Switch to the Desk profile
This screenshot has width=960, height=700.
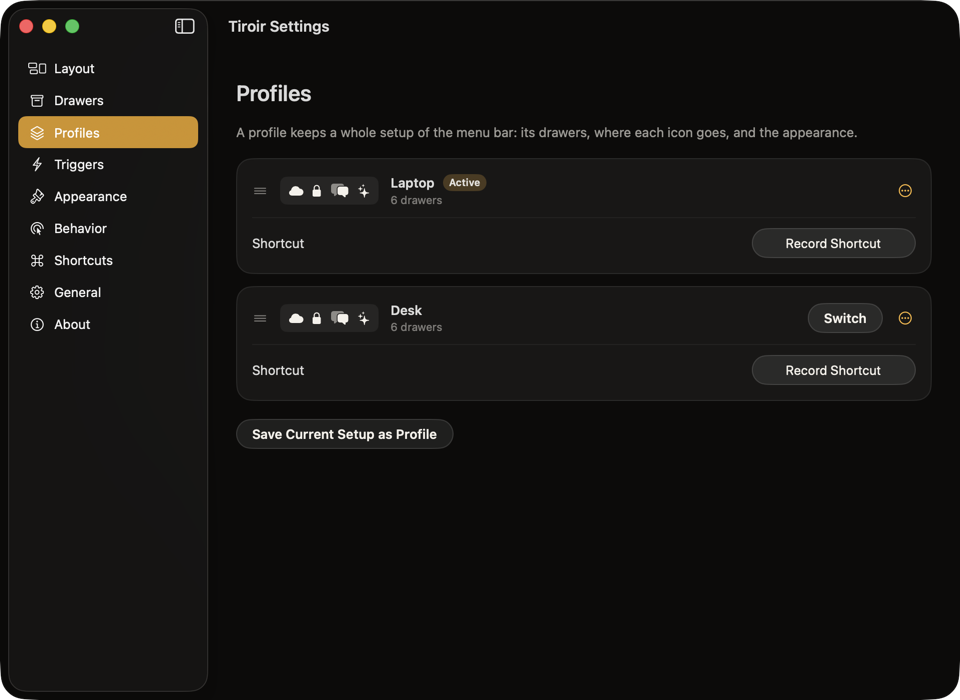tap(845, 318)
